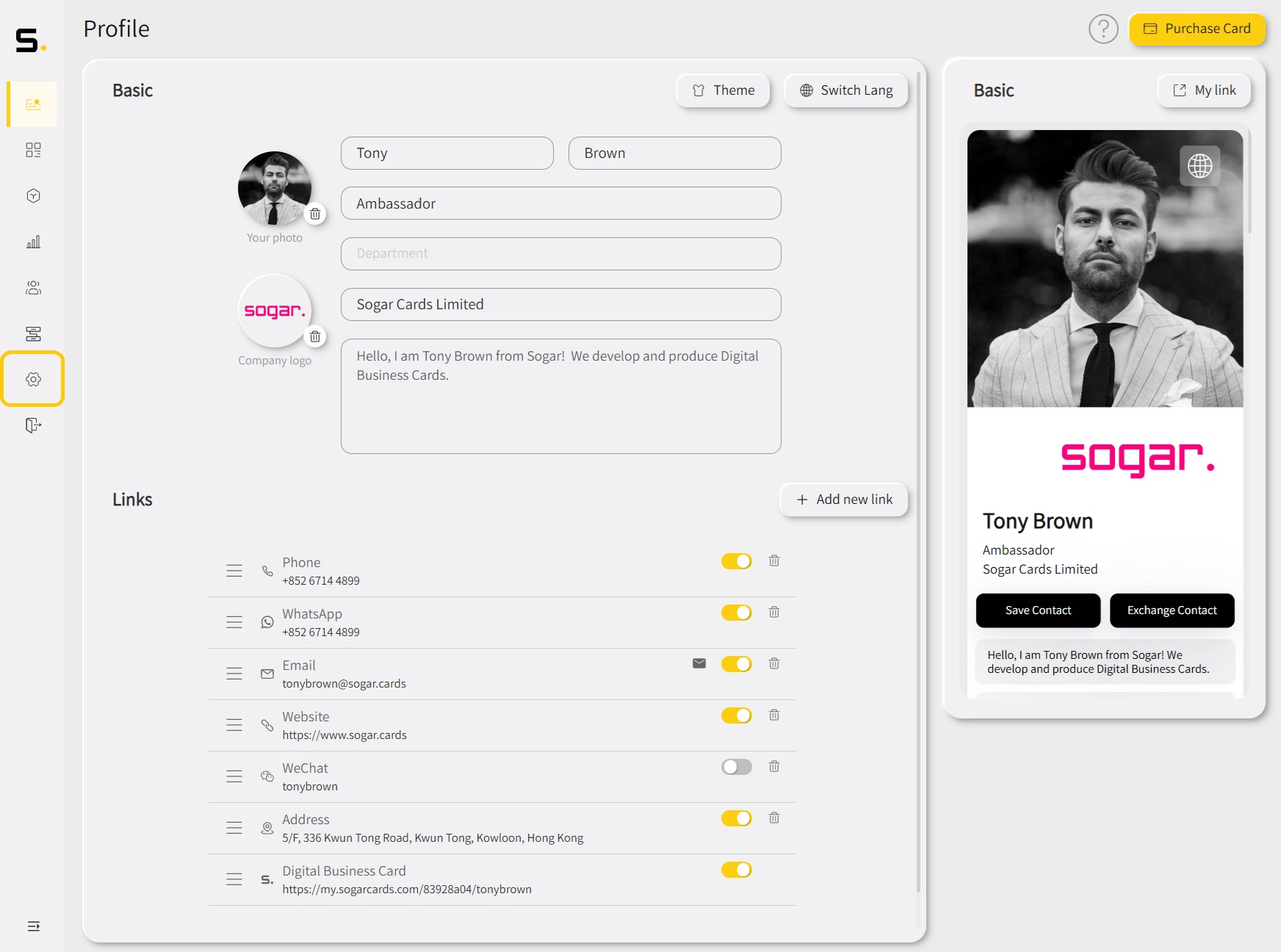This screenshot has height=952, width=1281.
Task: Collapse the sidebar with the bottom arrow icon
Action: (32, 926)
